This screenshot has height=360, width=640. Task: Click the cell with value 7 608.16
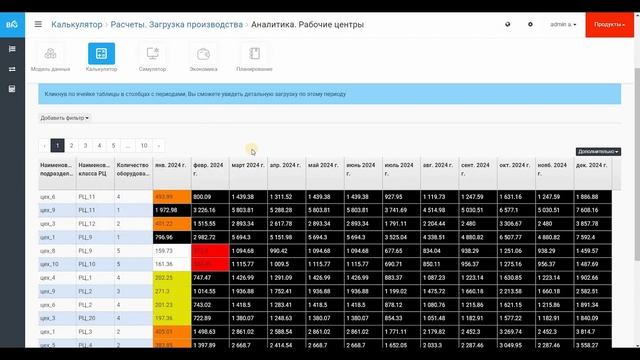coord(593,210)
